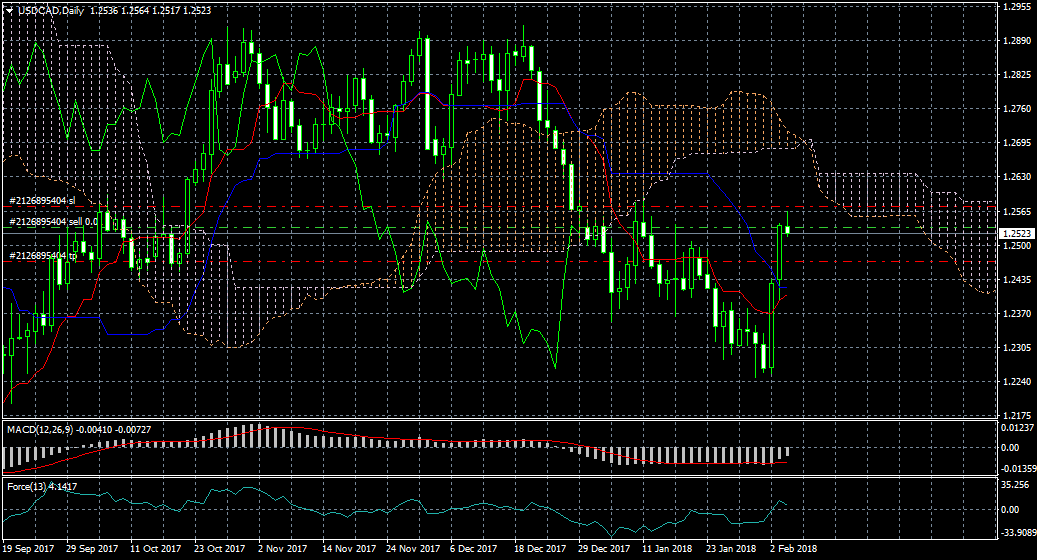Click the 23 Oct 2017 date label
Image resolution: width=1037 pixels, height=560 pixels.
(x=219, y=549)
